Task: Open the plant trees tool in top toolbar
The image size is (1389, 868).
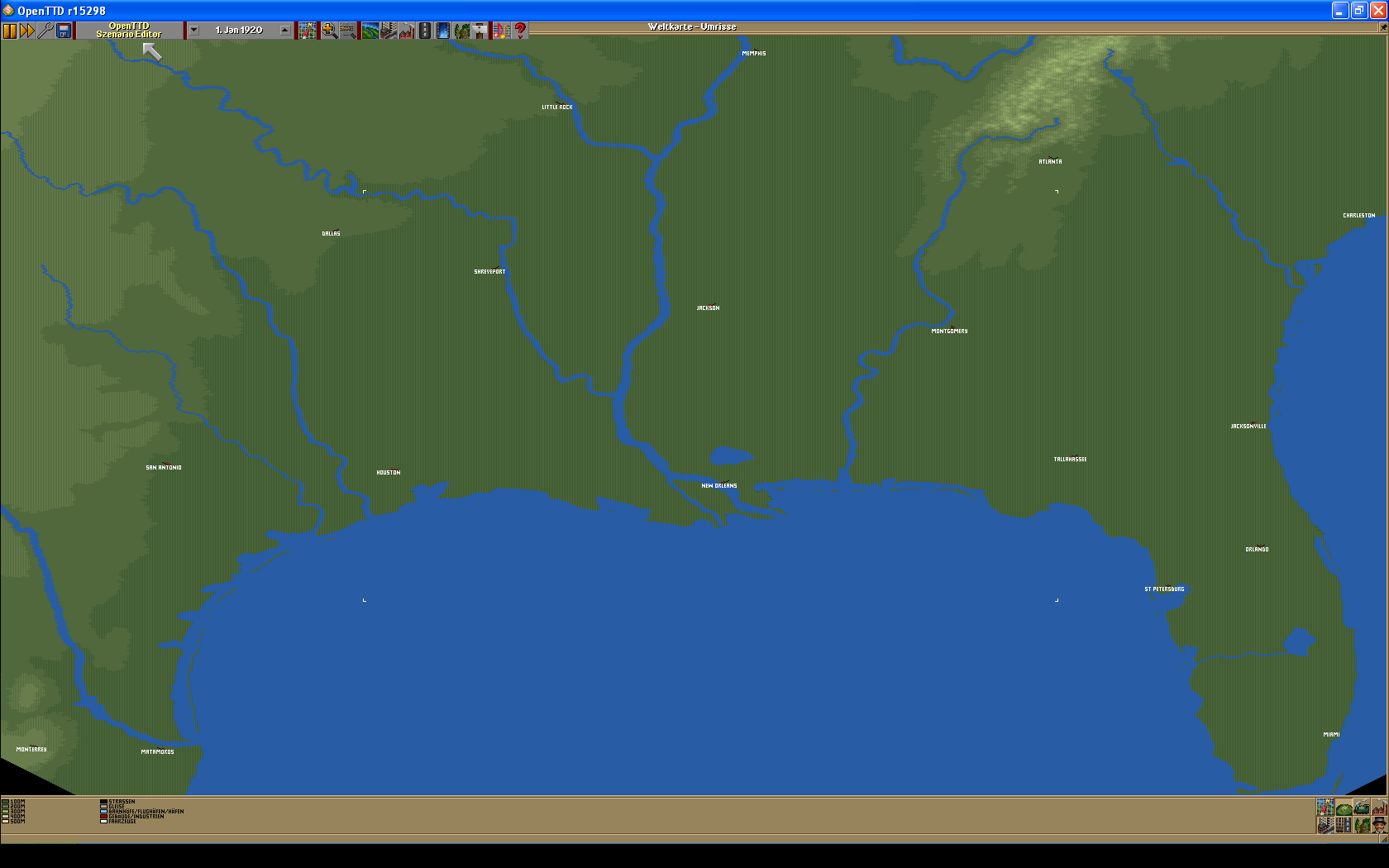Action: coord(461,31)
